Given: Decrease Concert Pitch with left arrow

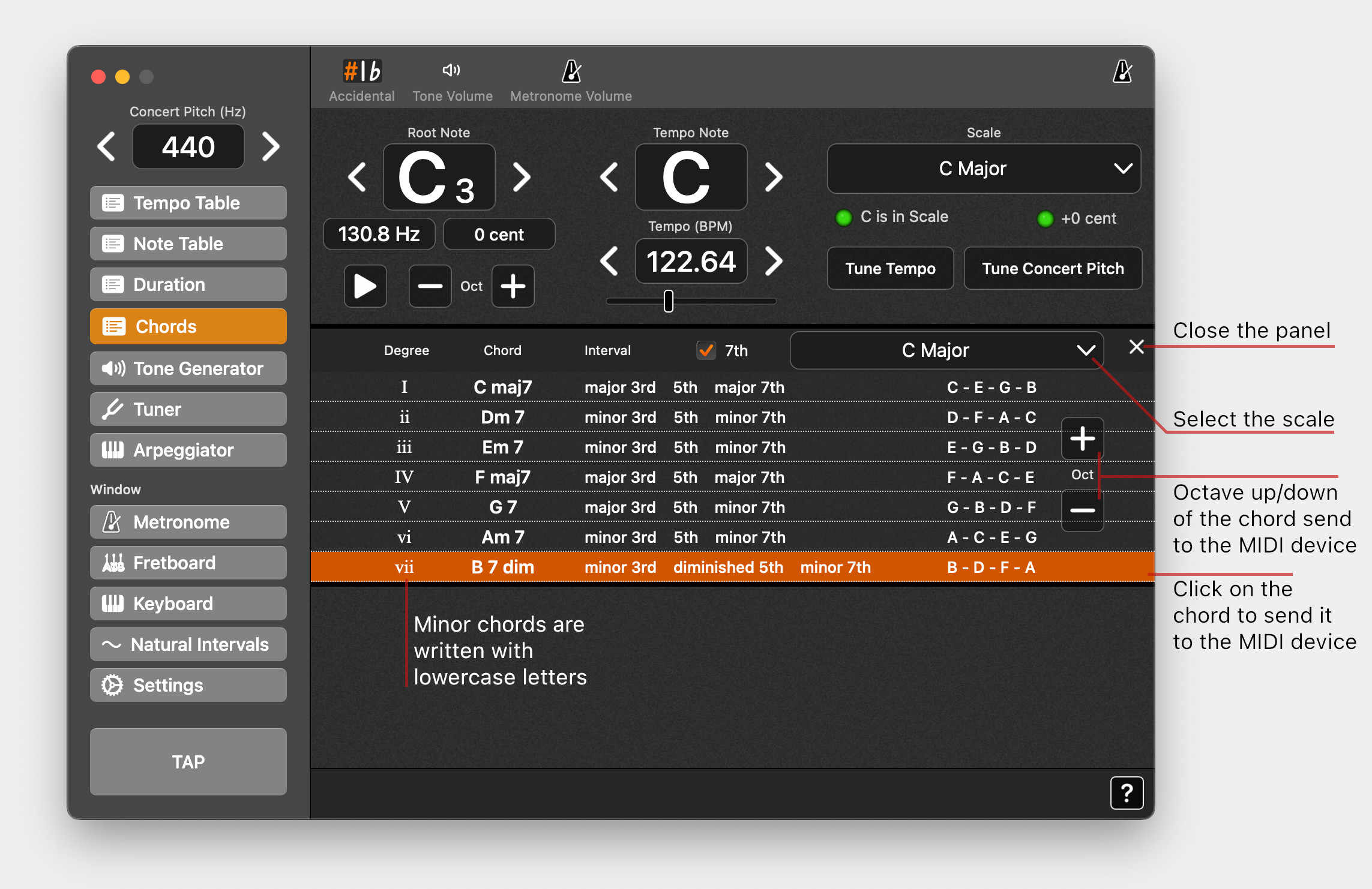Looking at the screenshot, I should pyautogui.click(x=106, y=146).
